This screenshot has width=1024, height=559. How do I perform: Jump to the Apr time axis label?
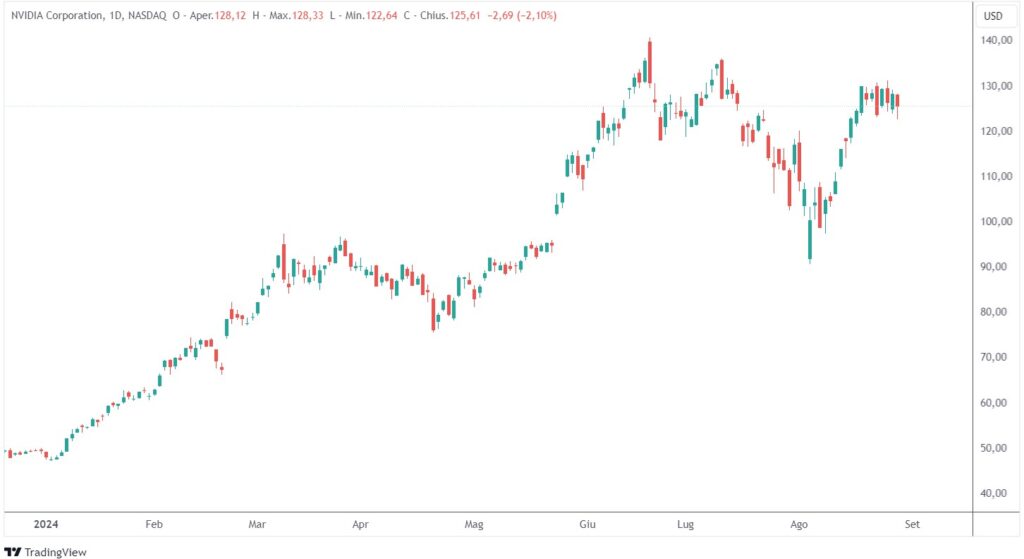point(361,523)
